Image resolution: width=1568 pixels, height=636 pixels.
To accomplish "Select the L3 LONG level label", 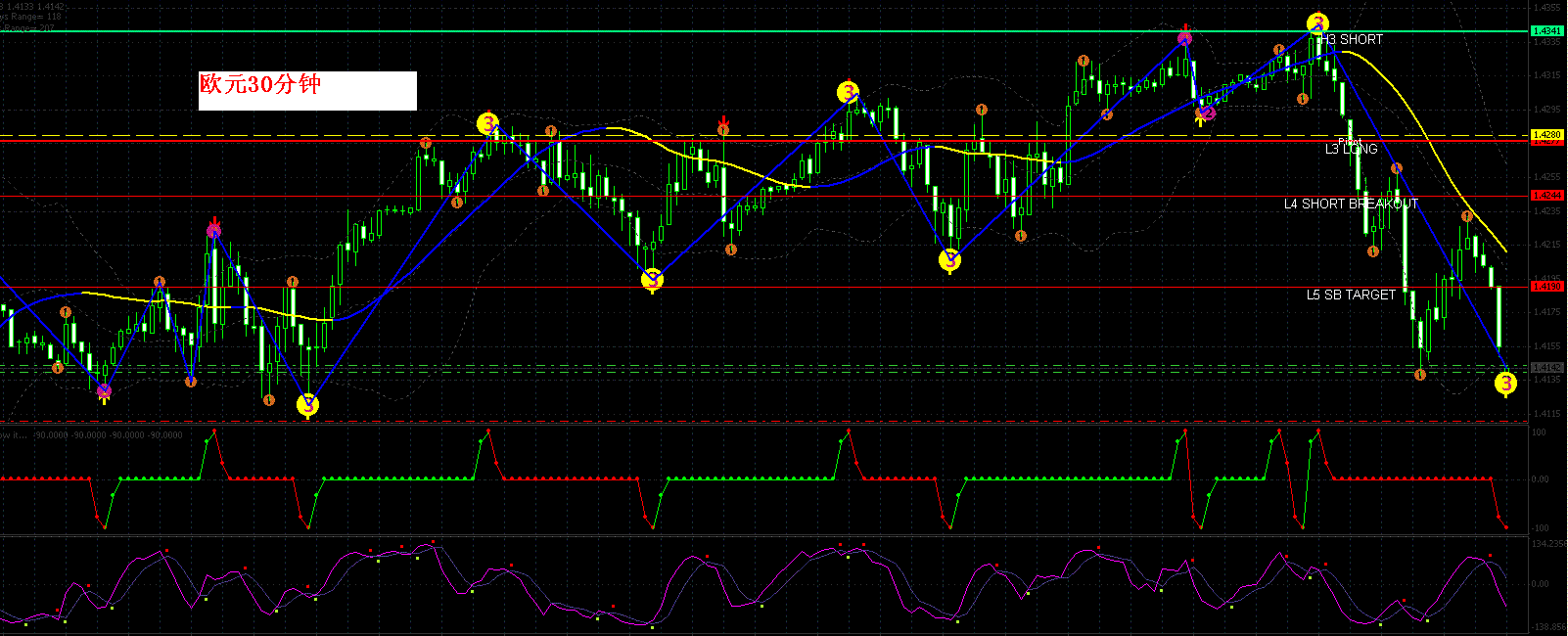I will [x=1352, y=149].
